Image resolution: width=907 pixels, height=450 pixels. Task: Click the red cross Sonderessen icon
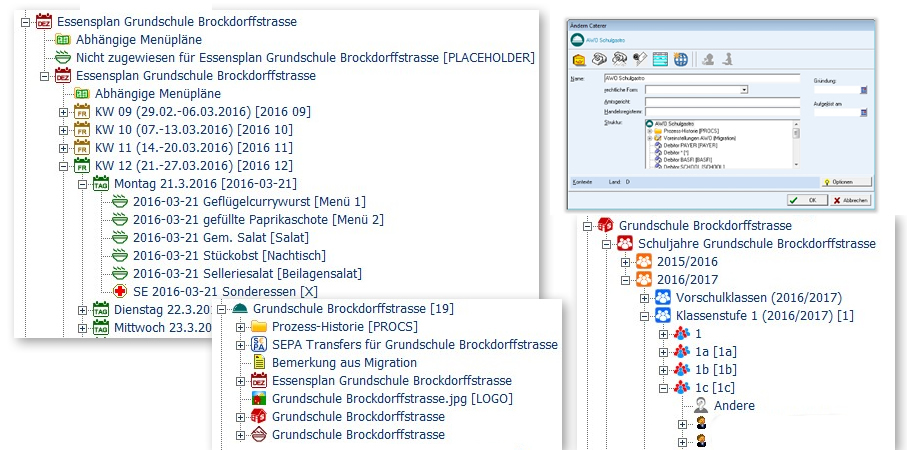(120, 291)
